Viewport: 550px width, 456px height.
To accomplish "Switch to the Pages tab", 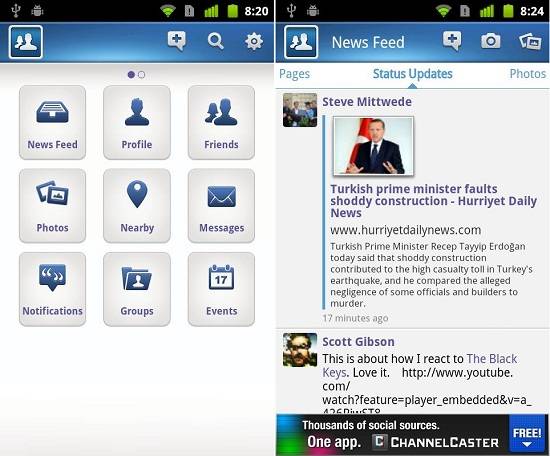I will (294, 74).
